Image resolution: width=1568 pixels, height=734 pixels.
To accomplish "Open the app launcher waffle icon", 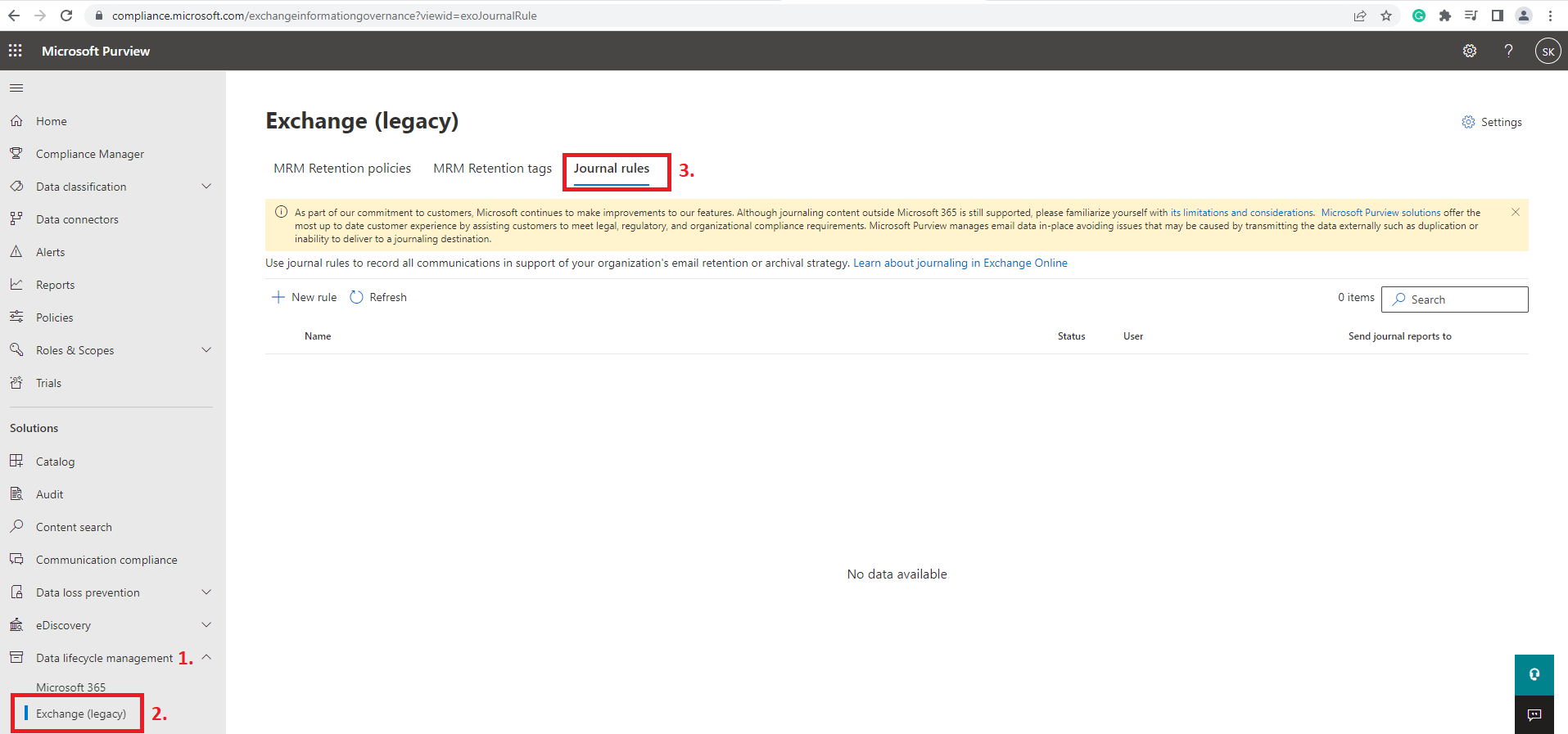I will click(16, 51).
